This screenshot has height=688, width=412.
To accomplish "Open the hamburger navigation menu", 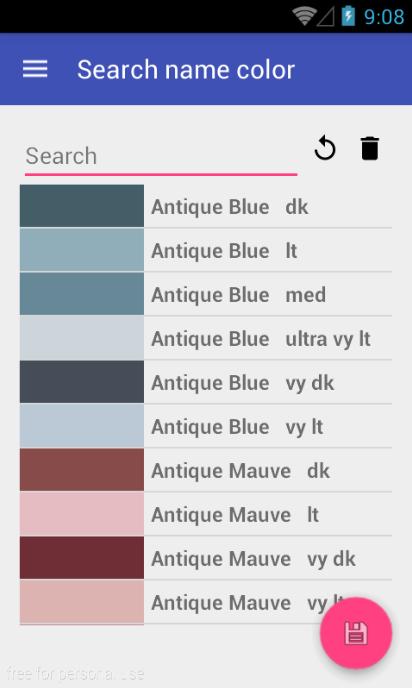I will pyautogui.click(x=35, y=69).
